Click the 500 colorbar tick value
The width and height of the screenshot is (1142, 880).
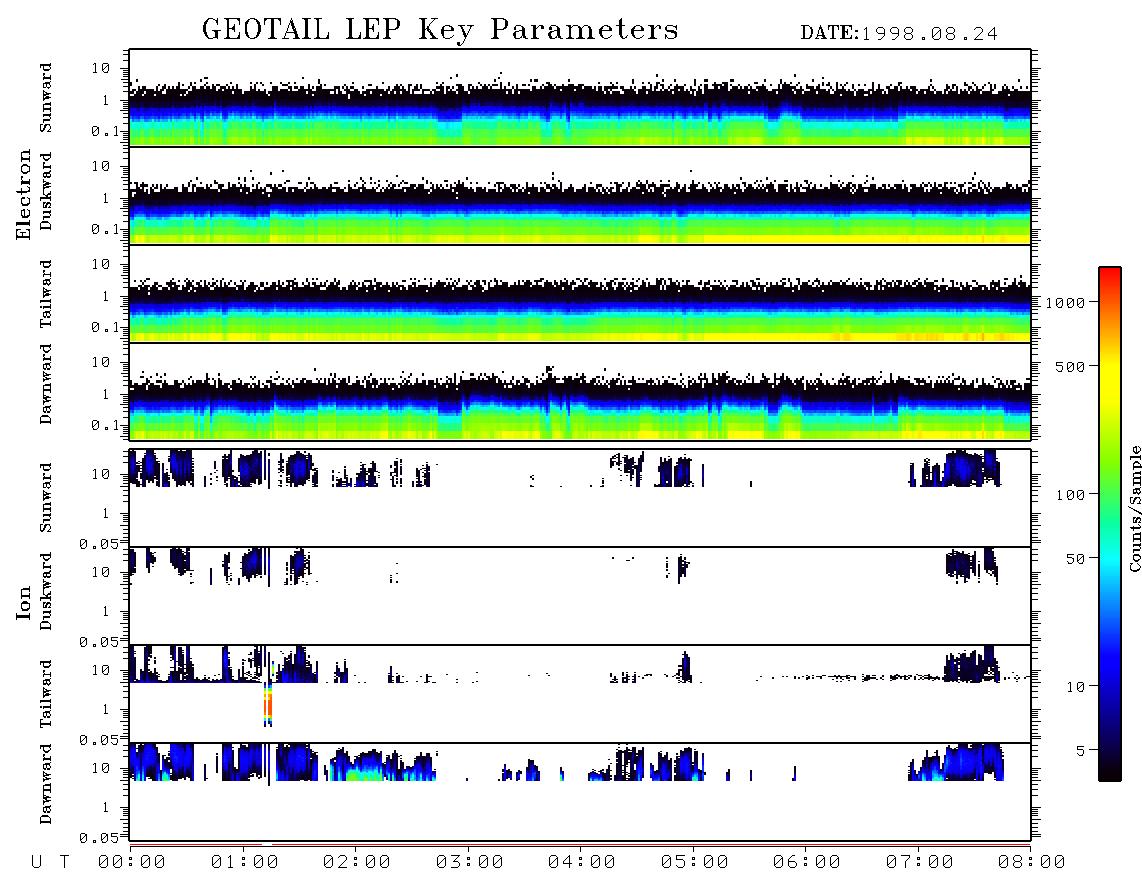(1070, 366)
